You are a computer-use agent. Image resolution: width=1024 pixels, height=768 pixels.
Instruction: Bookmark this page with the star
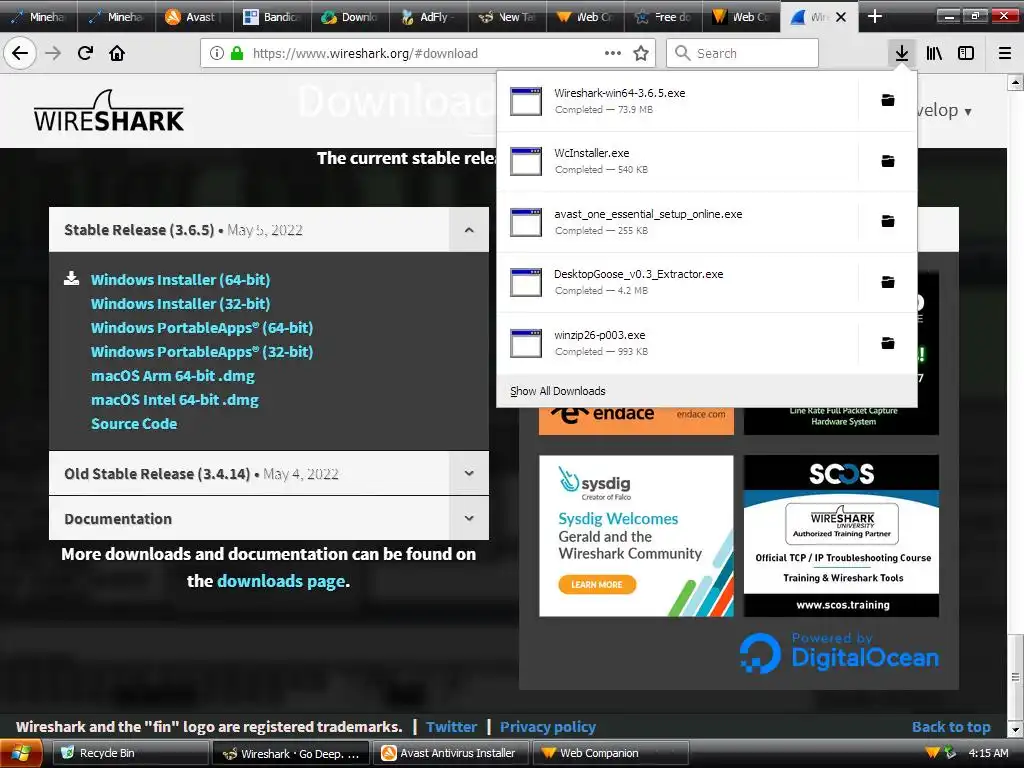(641, 54)
